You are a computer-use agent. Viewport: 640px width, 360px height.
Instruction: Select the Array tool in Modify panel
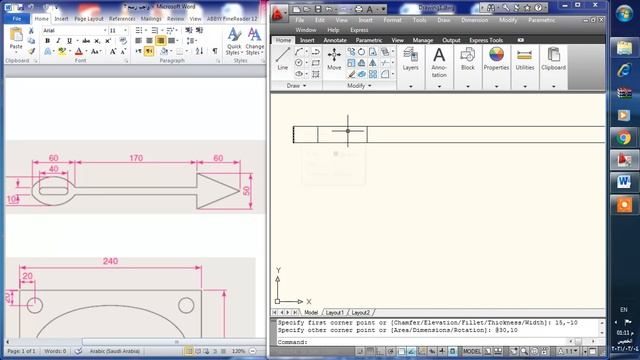click(x=373, y=74)
